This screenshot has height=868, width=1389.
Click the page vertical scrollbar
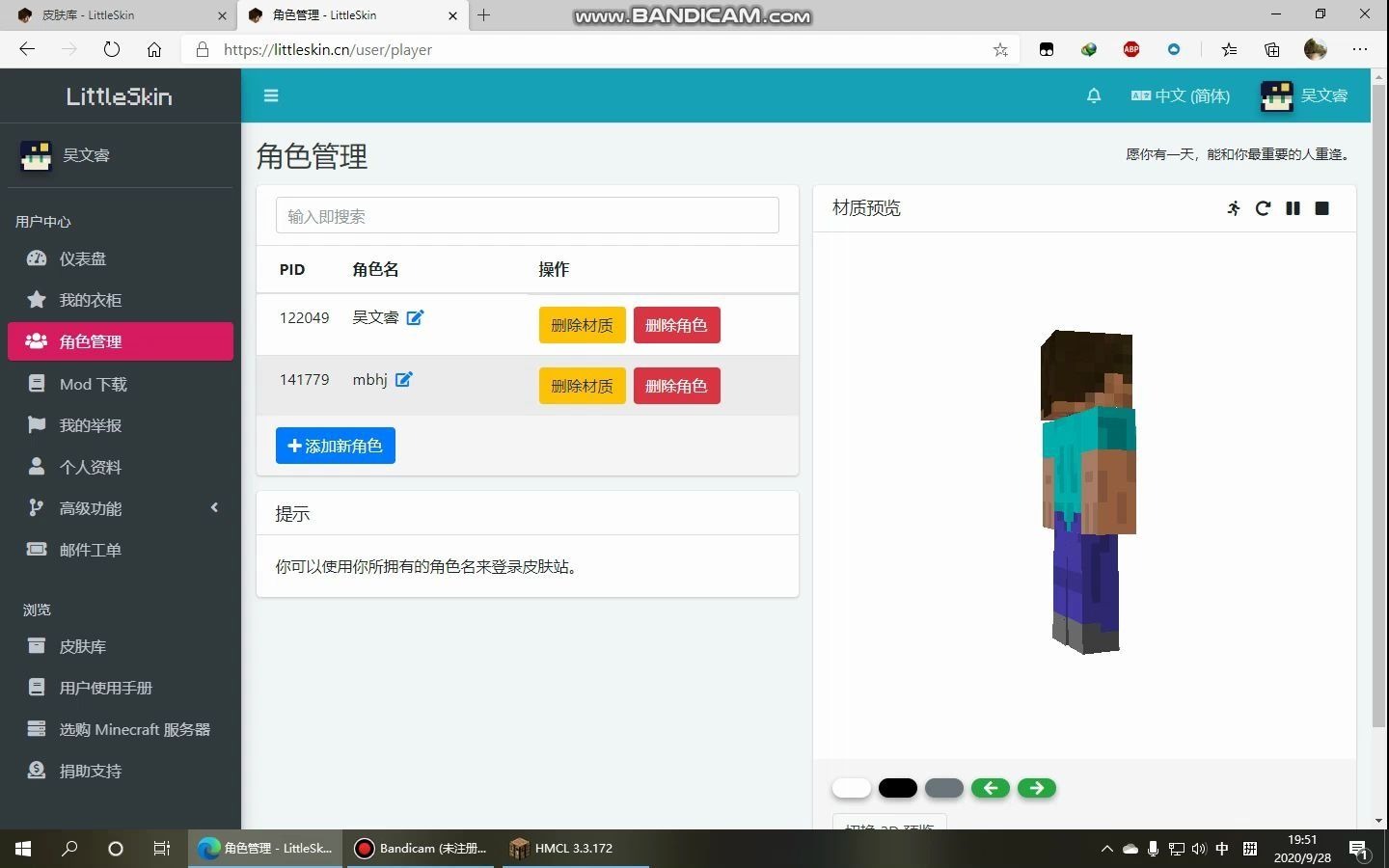[x=1379, y=405]
